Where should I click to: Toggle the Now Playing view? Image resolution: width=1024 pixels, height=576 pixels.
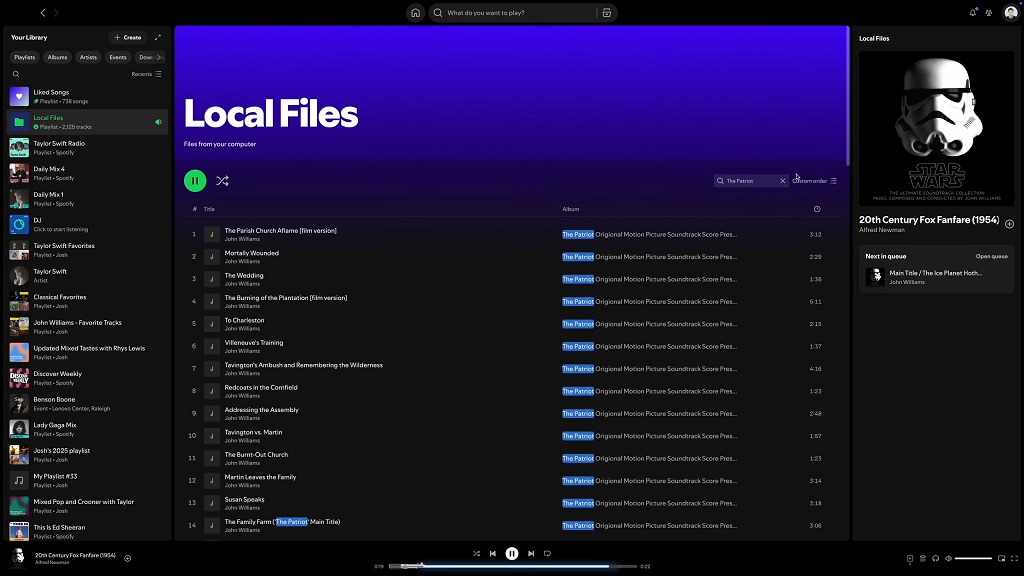910,558
